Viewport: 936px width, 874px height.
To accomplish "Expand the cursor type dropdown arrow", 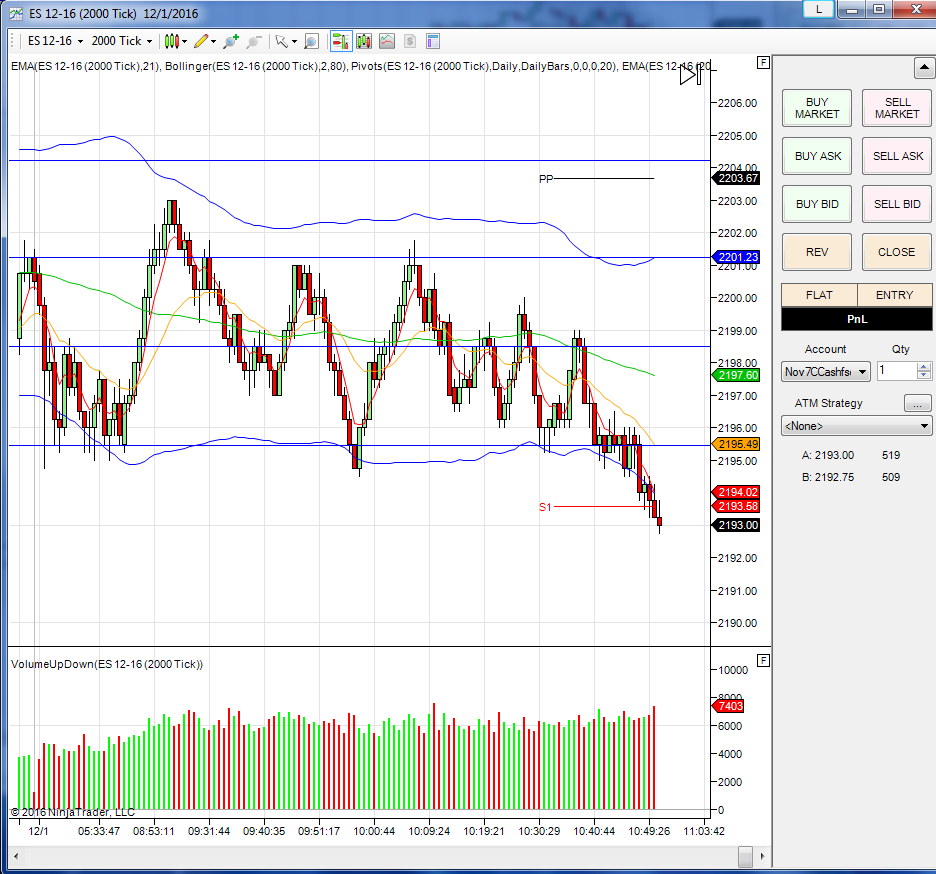I will pyautogui.click(x=294, y=41).
